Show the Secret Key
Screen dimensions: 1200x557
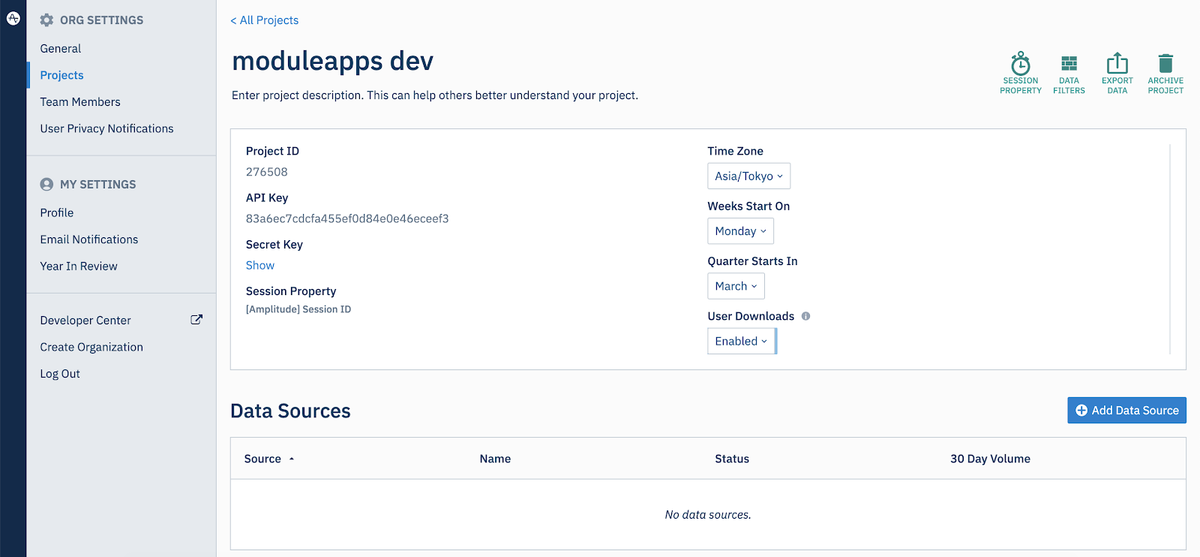coord(260,265)
